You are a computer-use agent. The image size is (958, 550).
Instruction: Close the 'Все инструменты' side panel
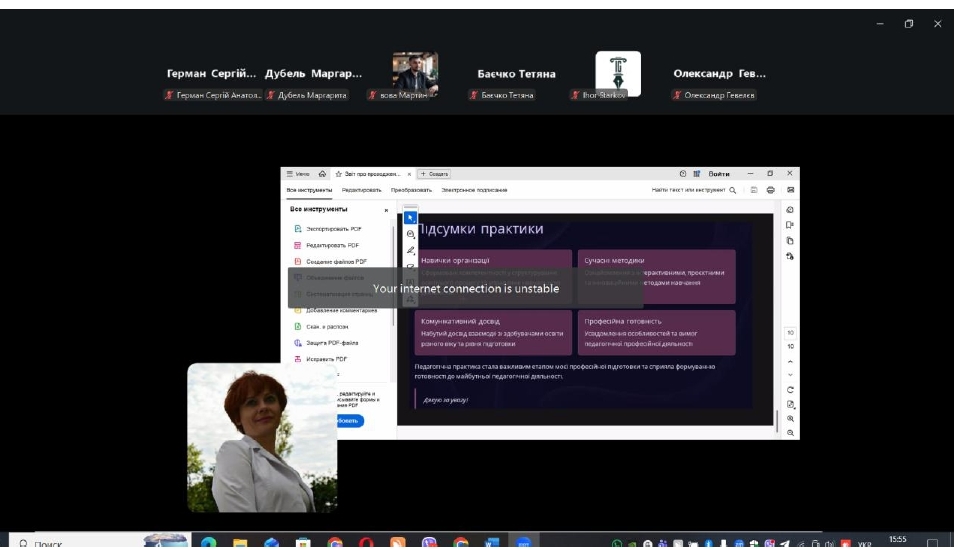(x=386, y=210)
